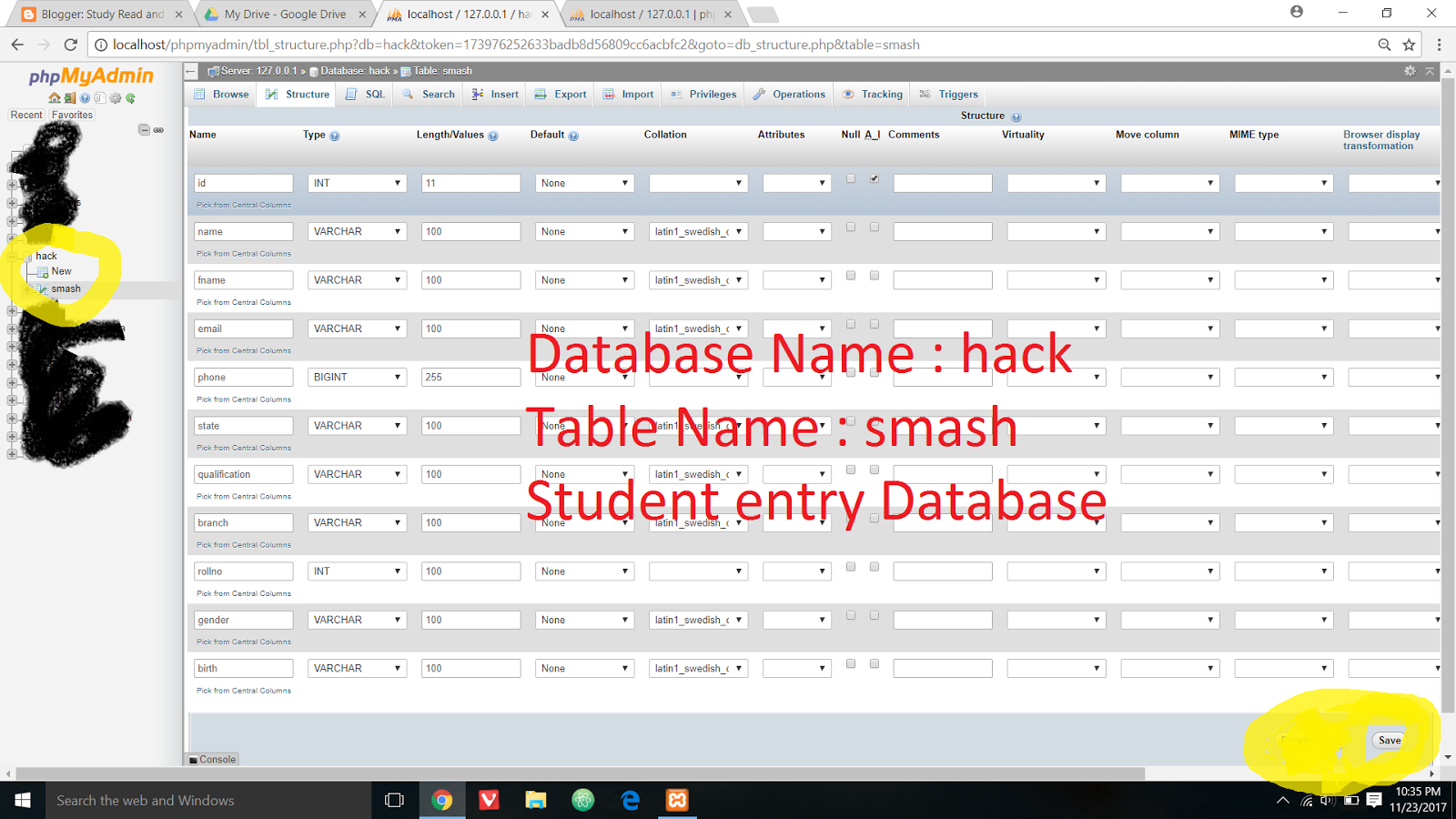
Task: Click help icon beside Length/Values
Action: [493, 136]
